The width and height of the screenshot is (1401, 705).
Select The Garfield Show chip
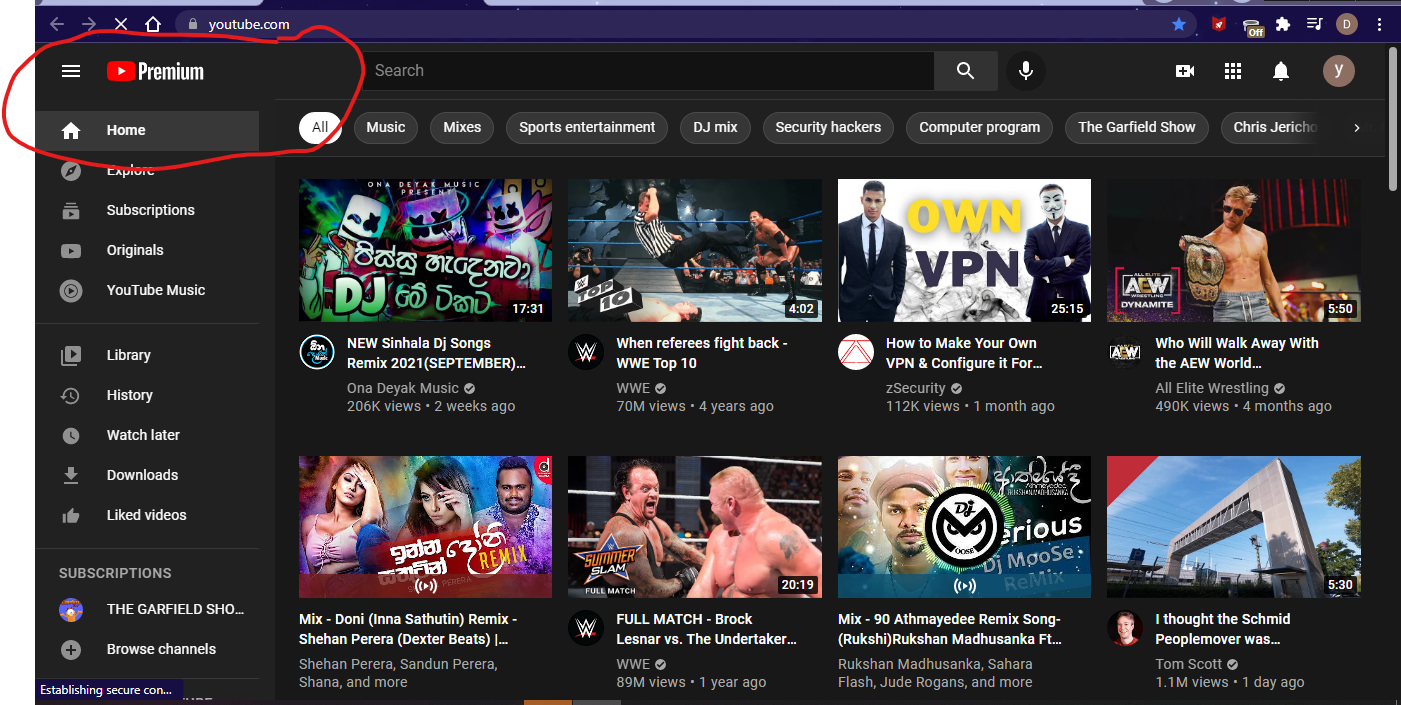point(1137,127)
